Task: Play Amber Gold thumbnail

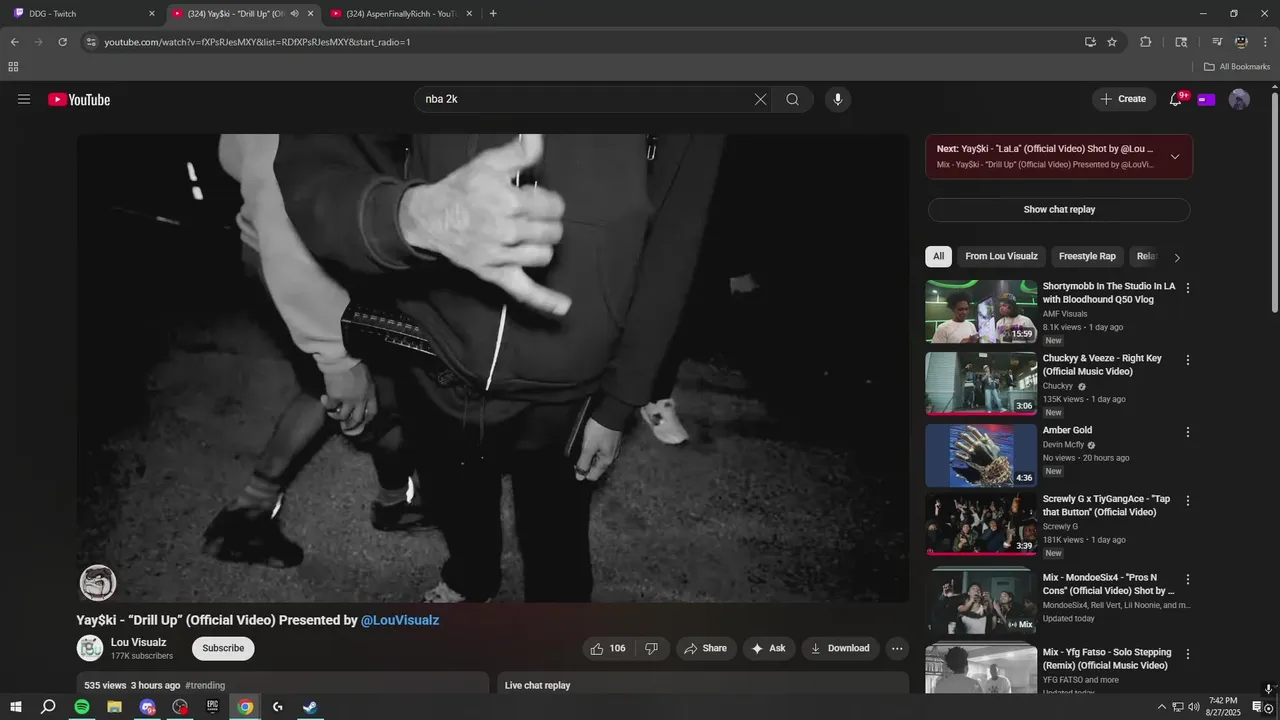Action: point(981,455)
